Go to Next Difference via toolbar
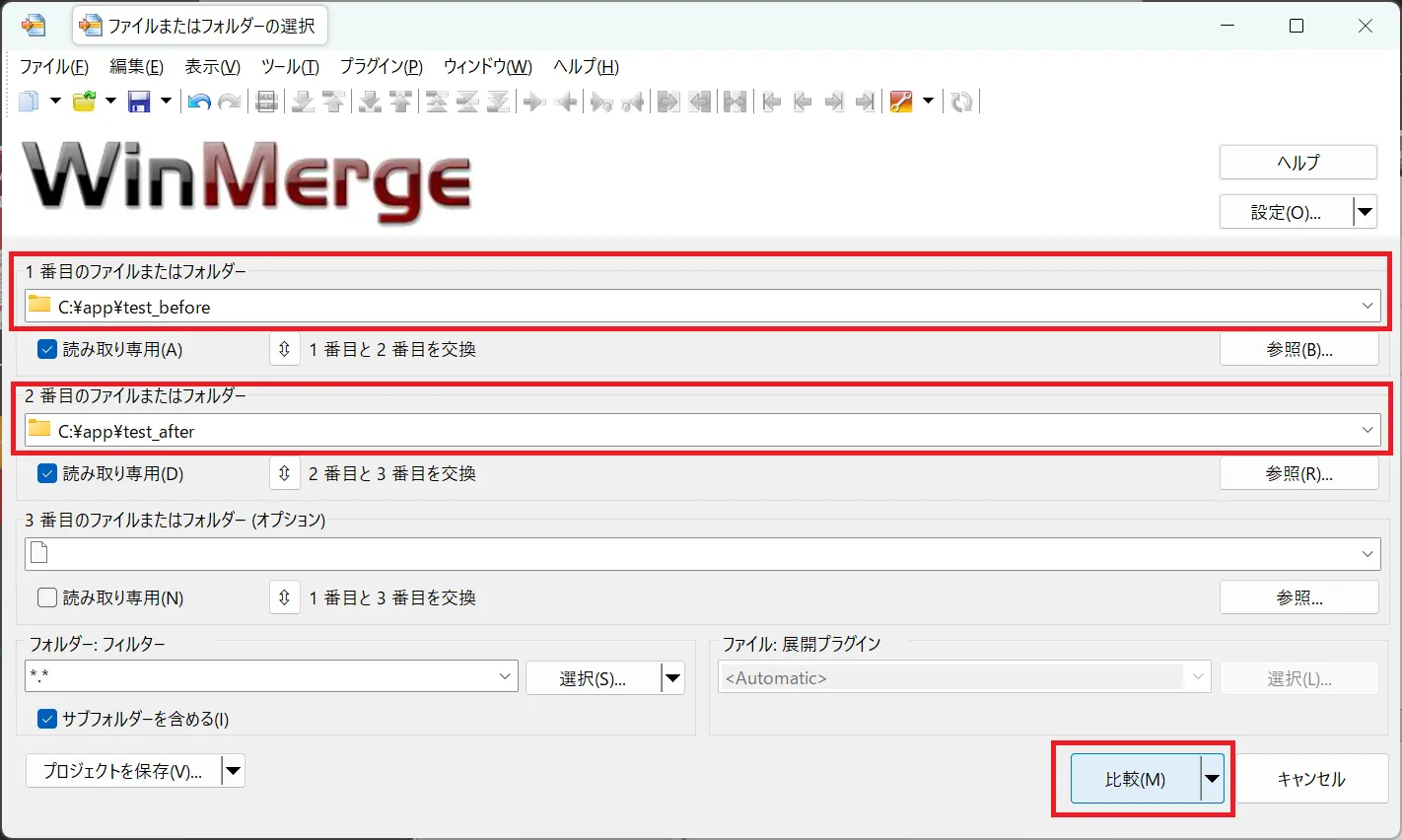The image size is (1402, 840). coord(303,102)
